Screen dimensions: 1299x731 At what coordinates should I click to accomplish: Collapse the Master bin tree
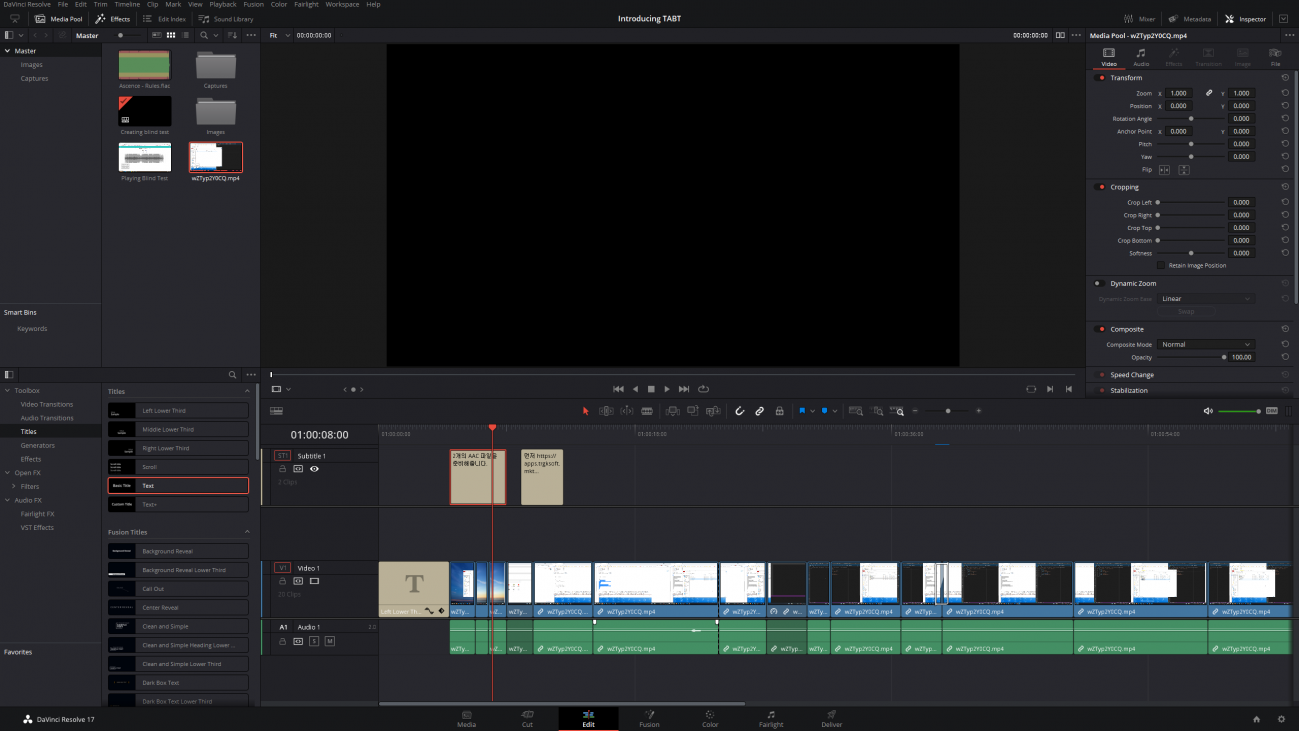tap(8, 51)
